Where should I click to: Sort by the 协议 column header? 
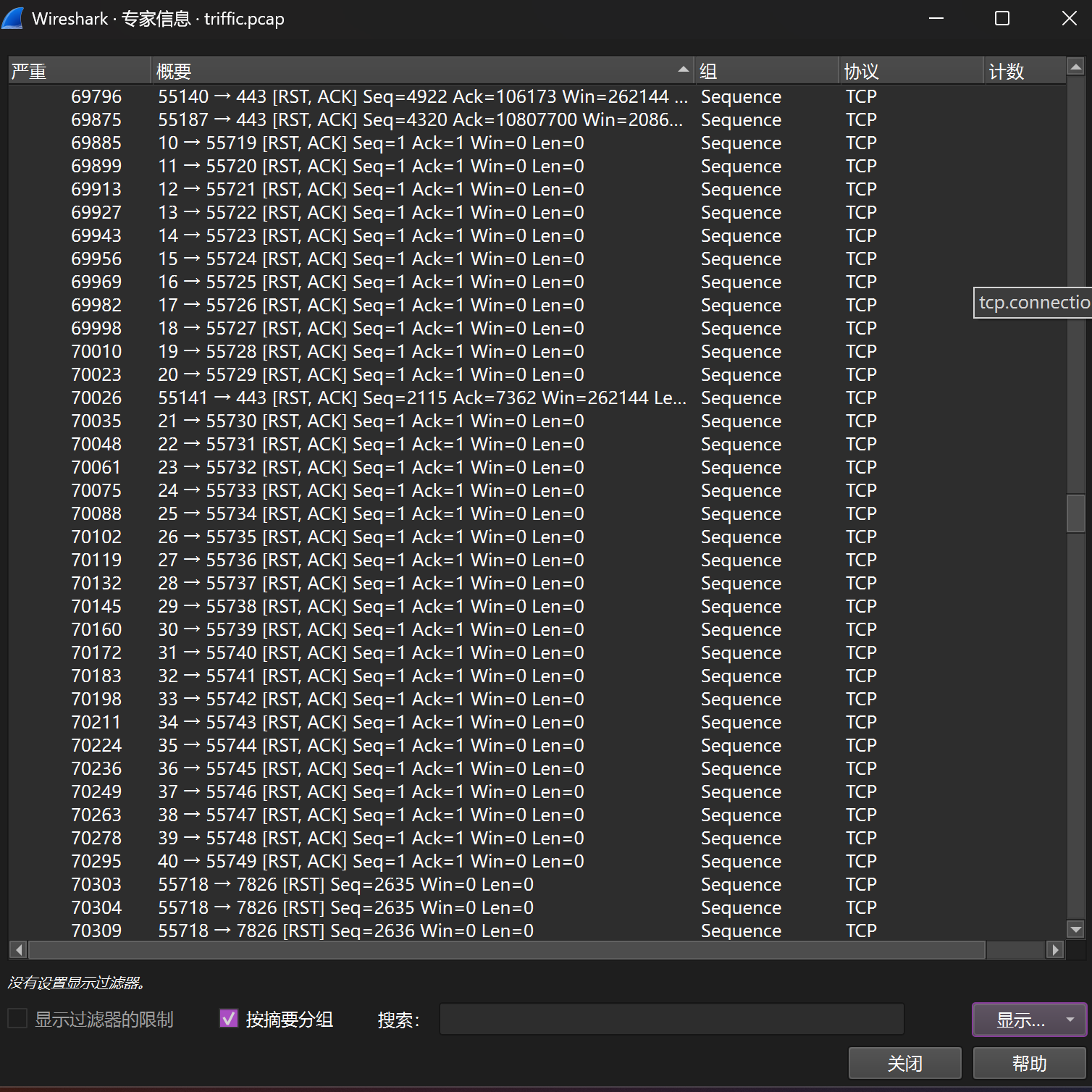[x=911, y=71]
